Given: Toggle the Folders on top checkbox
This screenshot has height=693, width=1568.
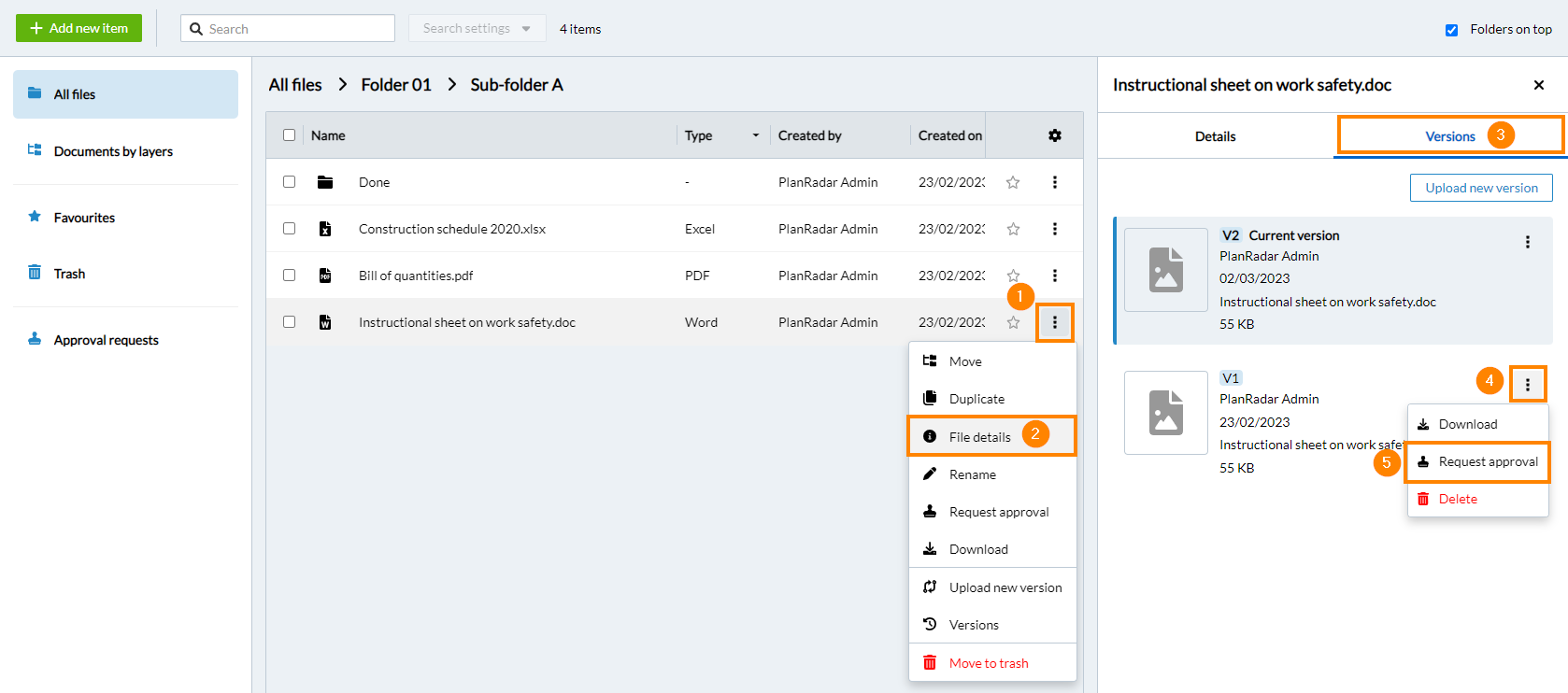Looking at the screenshot, I should coord(1451,30).
